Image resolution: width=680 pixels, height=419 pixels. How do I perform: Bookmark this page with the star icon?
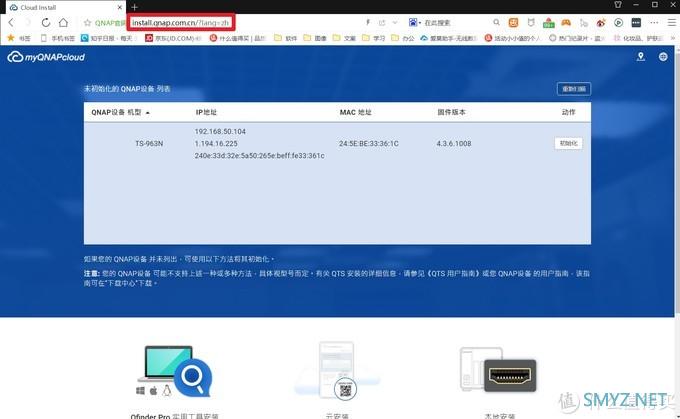click(87, 23)
